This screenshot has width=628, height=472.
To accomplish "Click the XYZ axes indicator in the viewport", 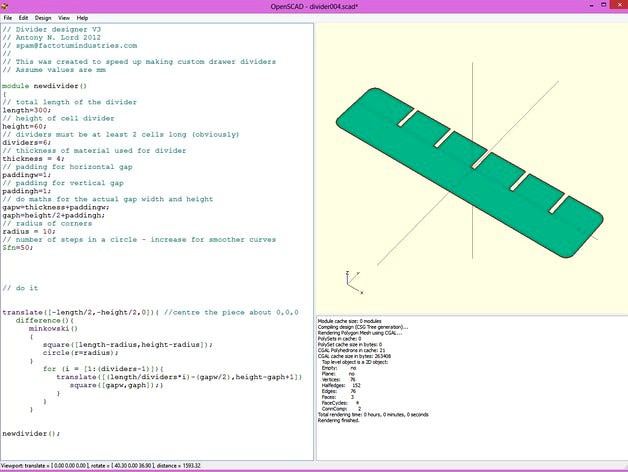I will point(350,282).
